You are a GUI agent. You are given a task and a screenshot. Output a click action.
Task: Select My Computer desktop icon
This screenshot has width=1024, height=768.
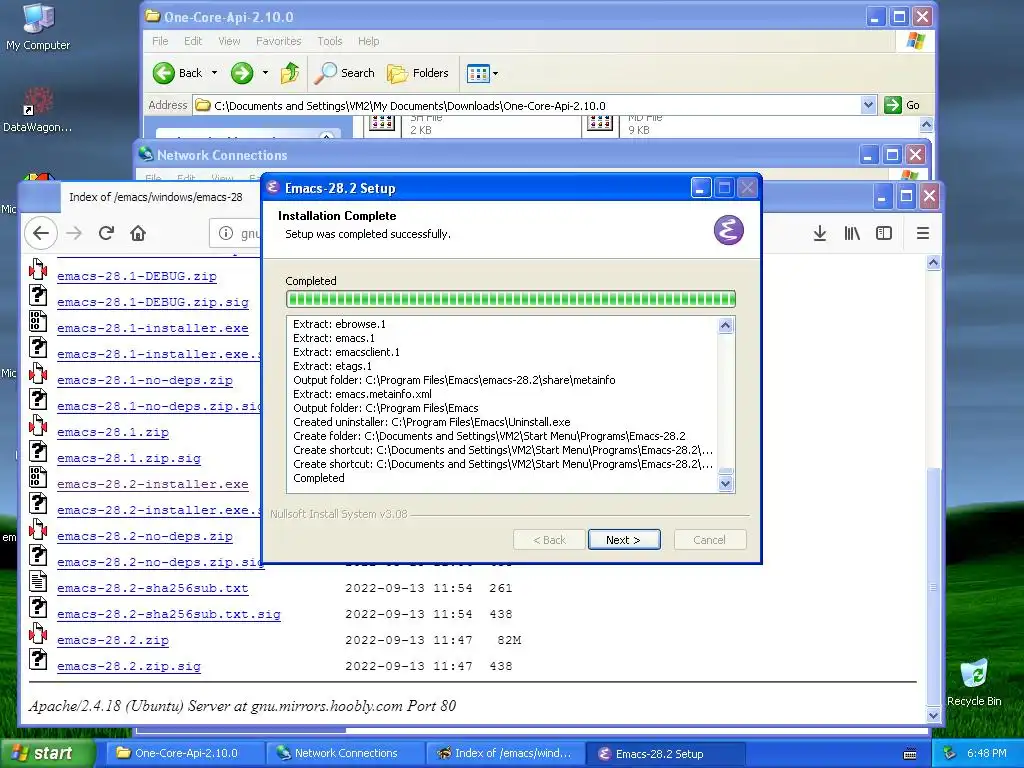(38, 27)
